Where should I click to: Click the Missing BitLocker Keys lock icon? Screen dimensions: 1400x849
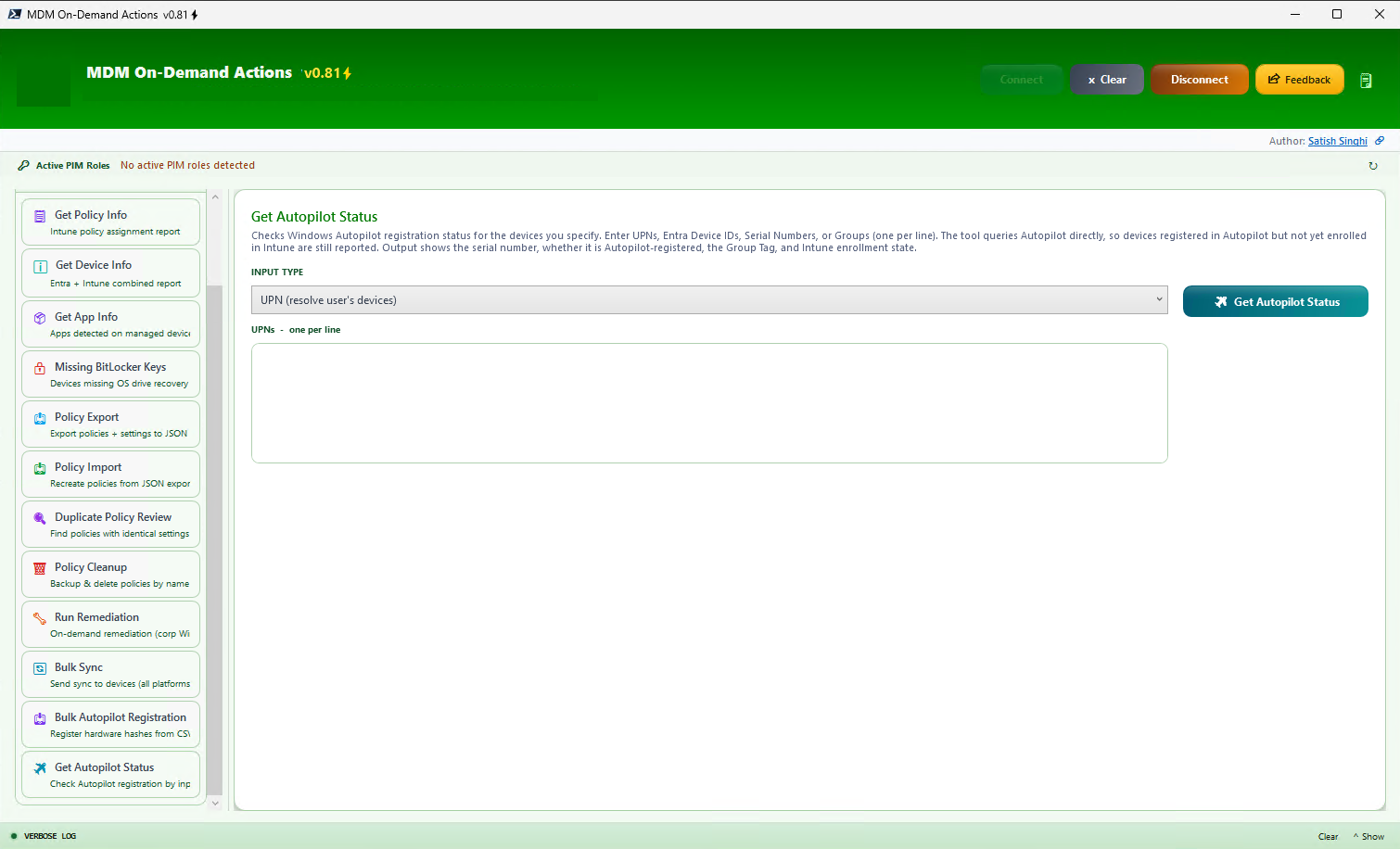40,368
